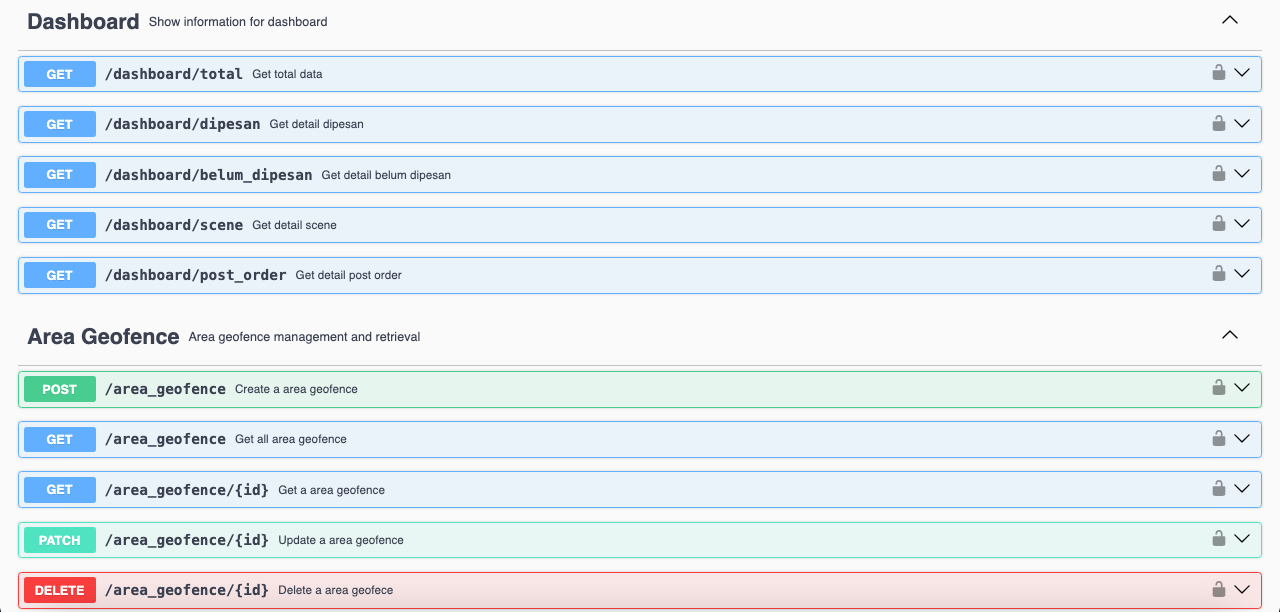Expand chevron on Get all area geofence

(x=1242, y=438)
